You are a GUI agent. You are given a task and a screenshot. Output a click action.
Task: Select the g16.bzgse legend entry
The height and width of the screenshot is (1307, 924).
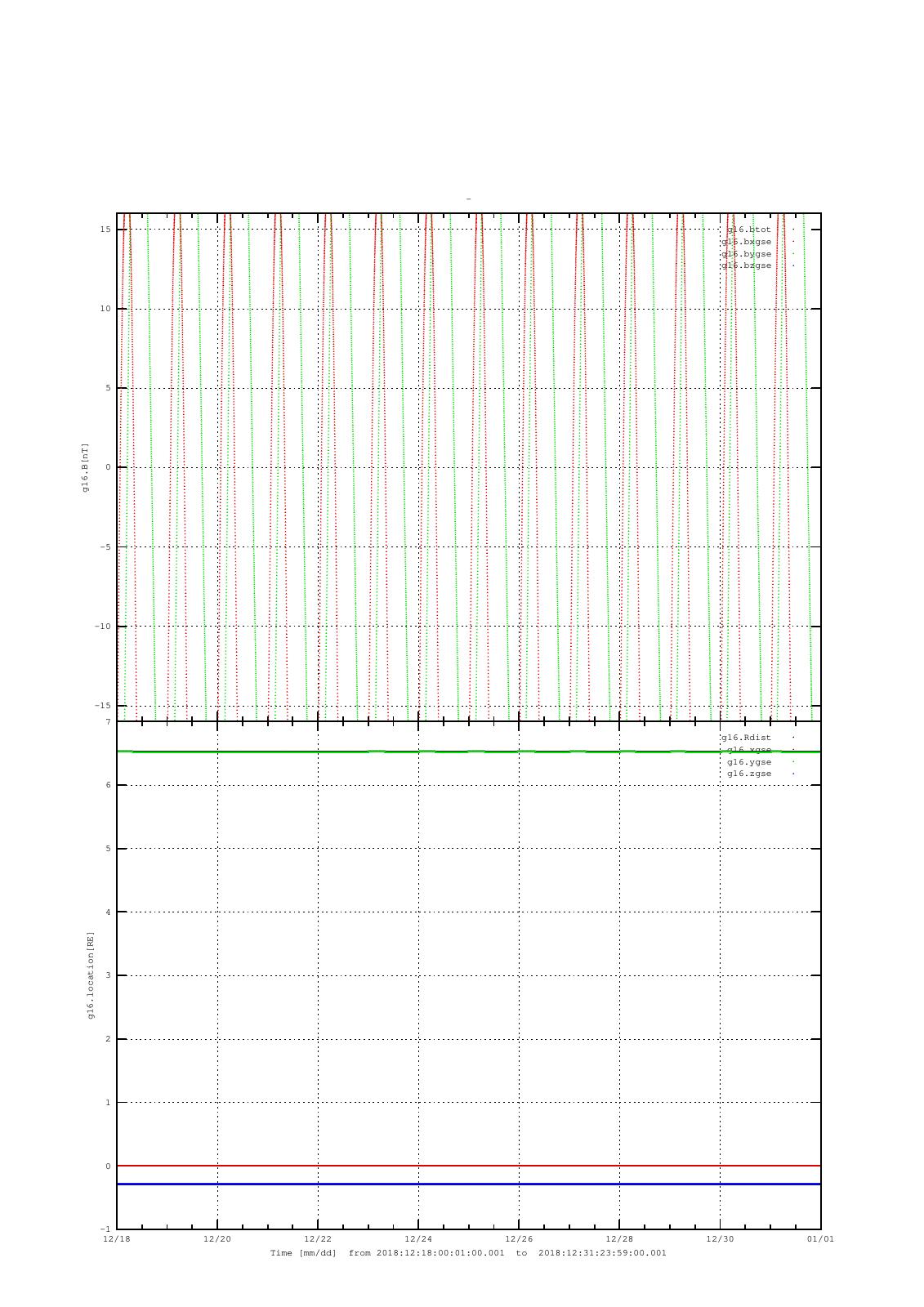[x=746, y=265]
